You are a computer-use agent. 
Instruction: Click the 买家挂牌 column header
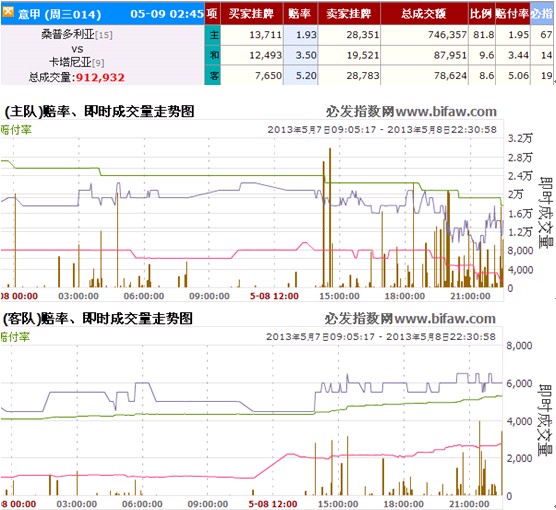(252, 13)
